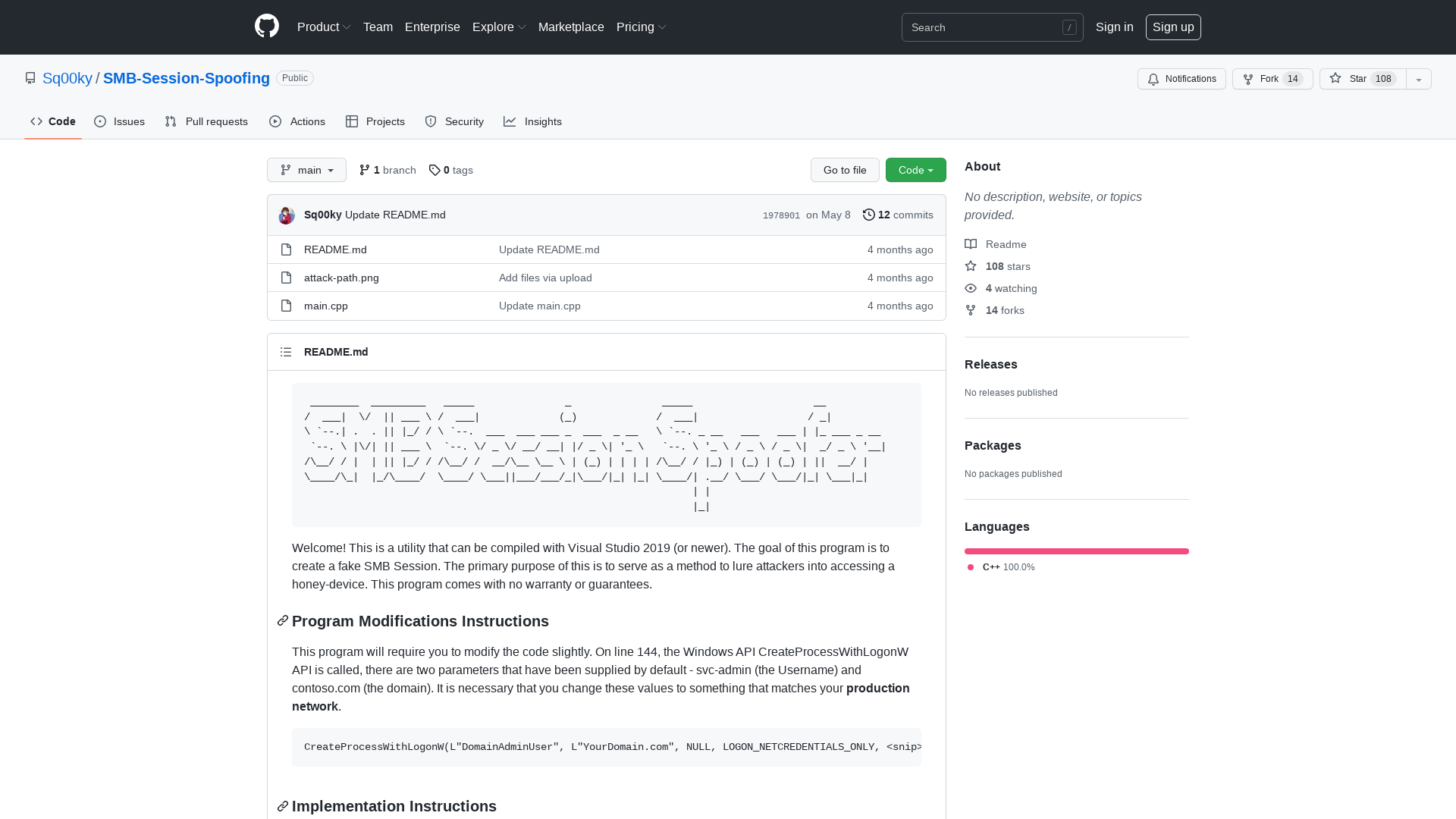Open the Update main.cpp commit message
1456x819 pixels.
[540, 306]
